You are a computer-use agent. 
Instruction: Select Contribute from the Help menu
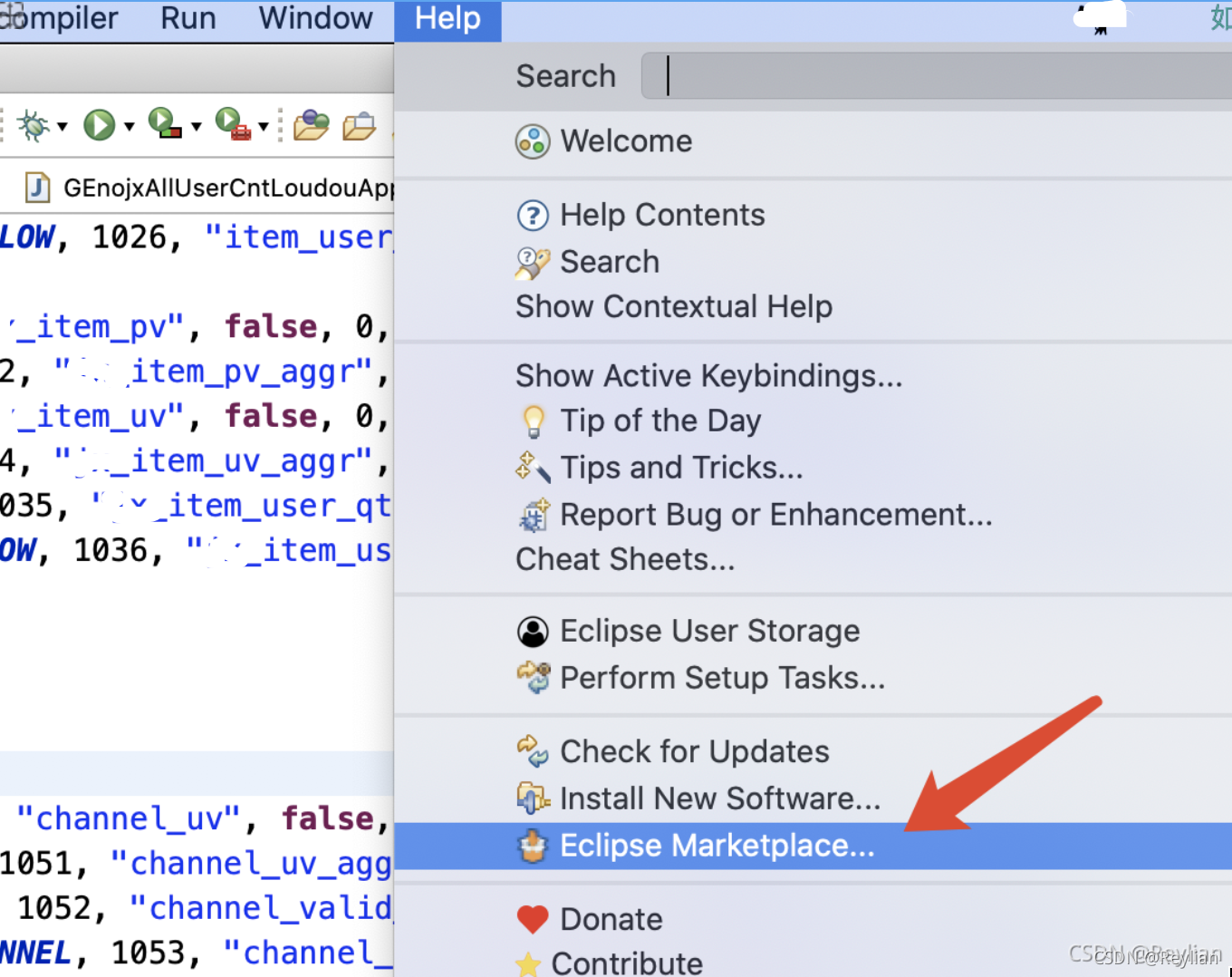pos(813,962)
